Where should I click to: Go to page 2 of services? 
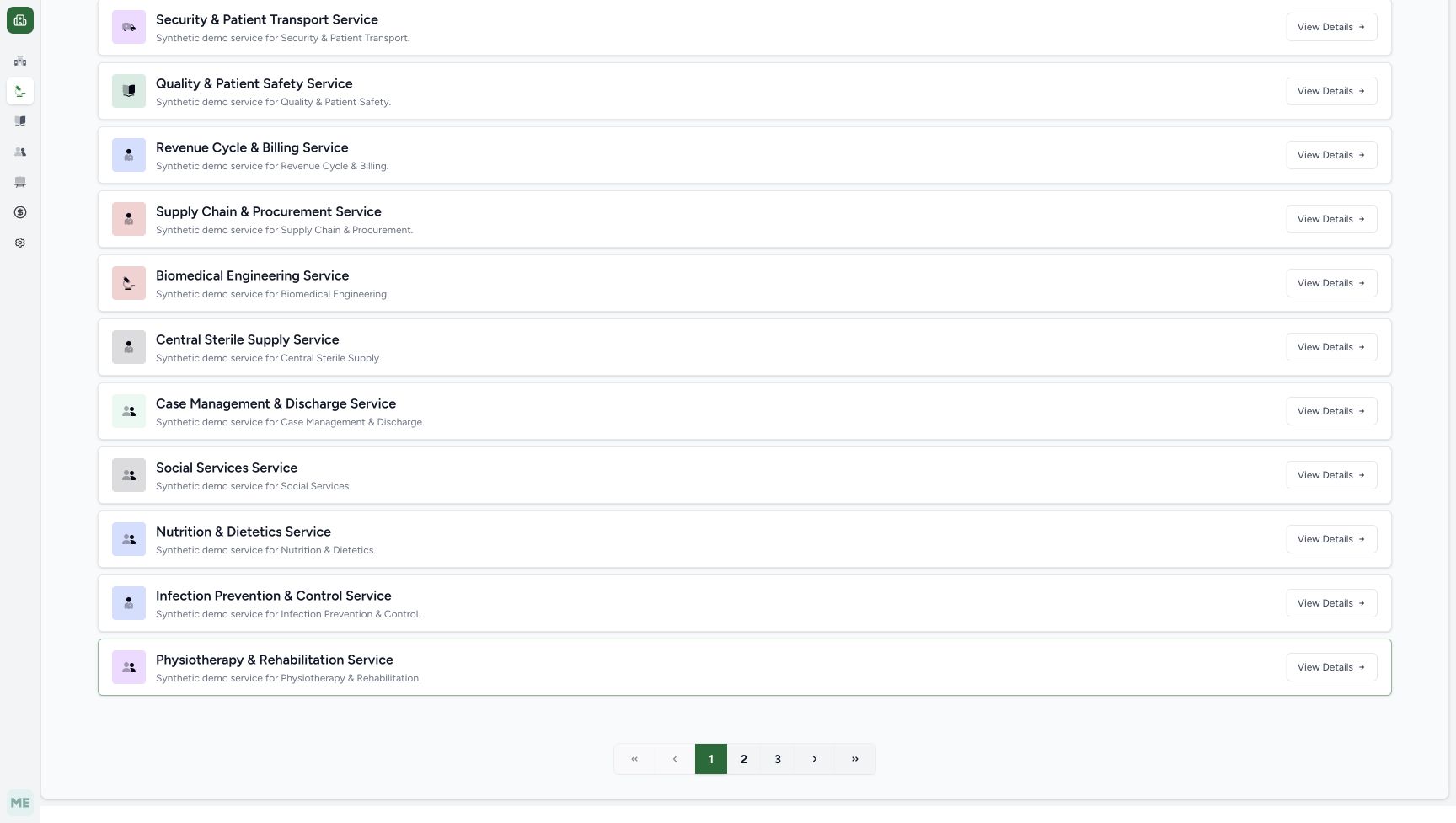tap(744, 759)
